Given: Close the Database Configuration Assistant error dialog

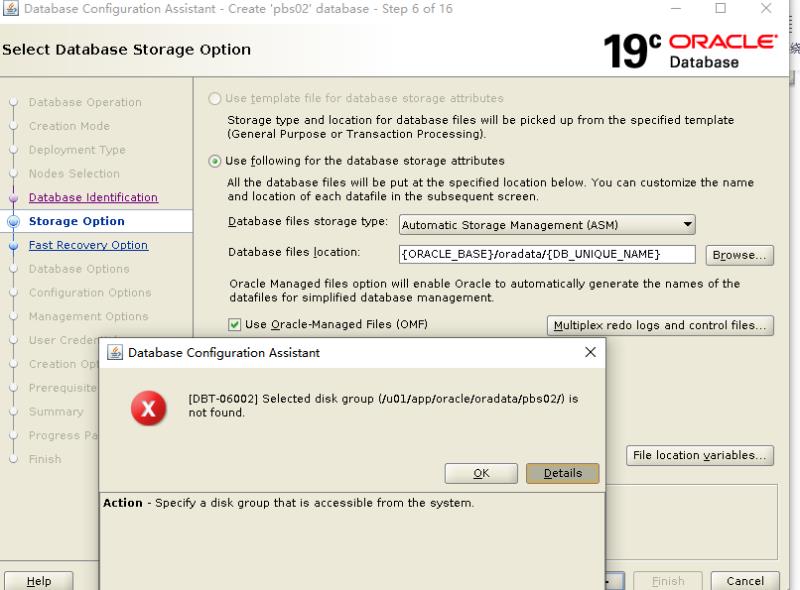Looking at the screenshot, I should (x=590, y=352).
